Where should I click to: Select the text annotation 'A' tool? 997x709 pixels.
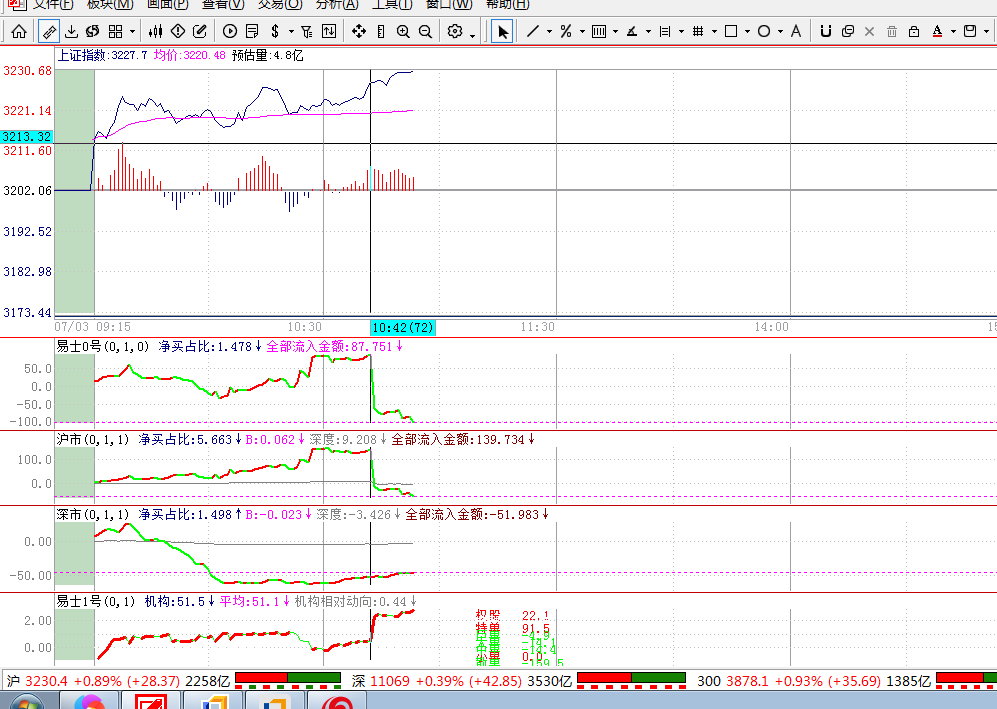796,32
